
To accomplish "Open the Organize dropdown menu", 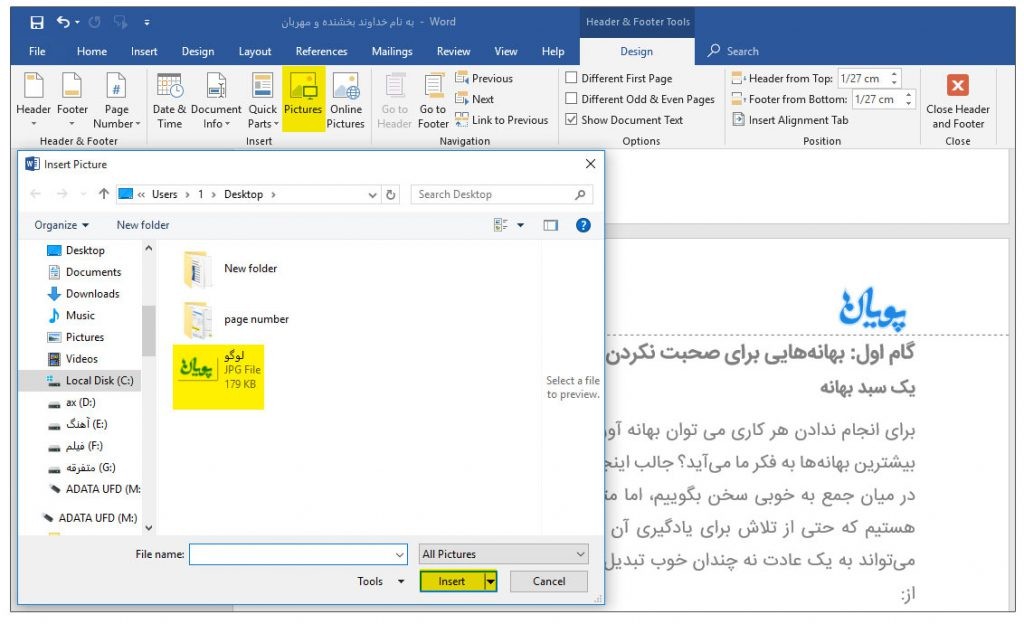I will pos(62,225).
